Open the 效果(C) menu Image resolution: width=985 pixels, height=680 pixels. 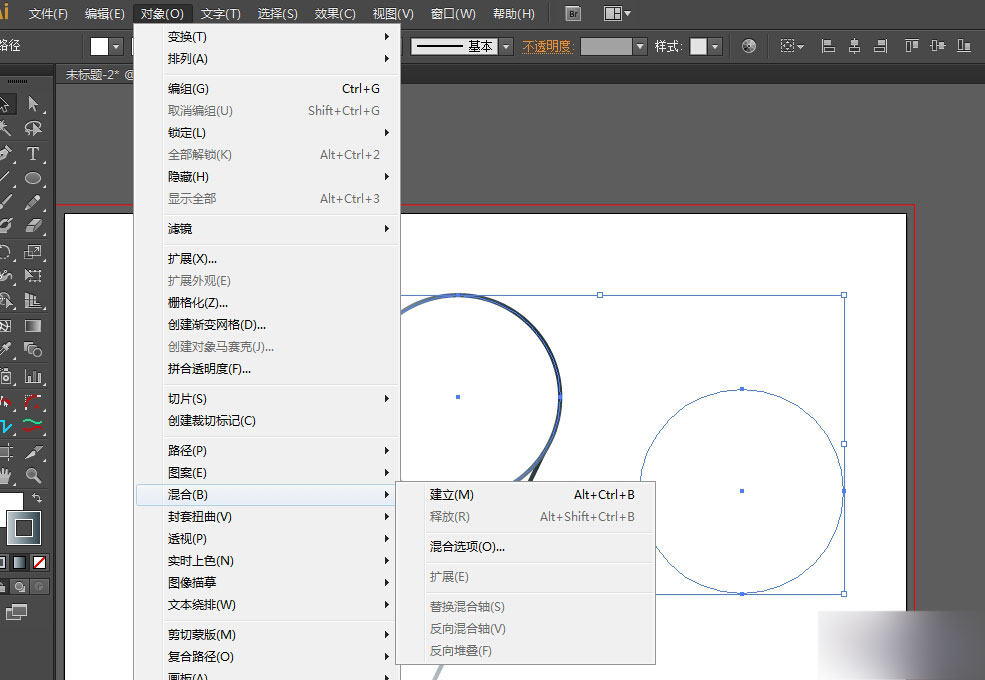(x=335, y=14)
